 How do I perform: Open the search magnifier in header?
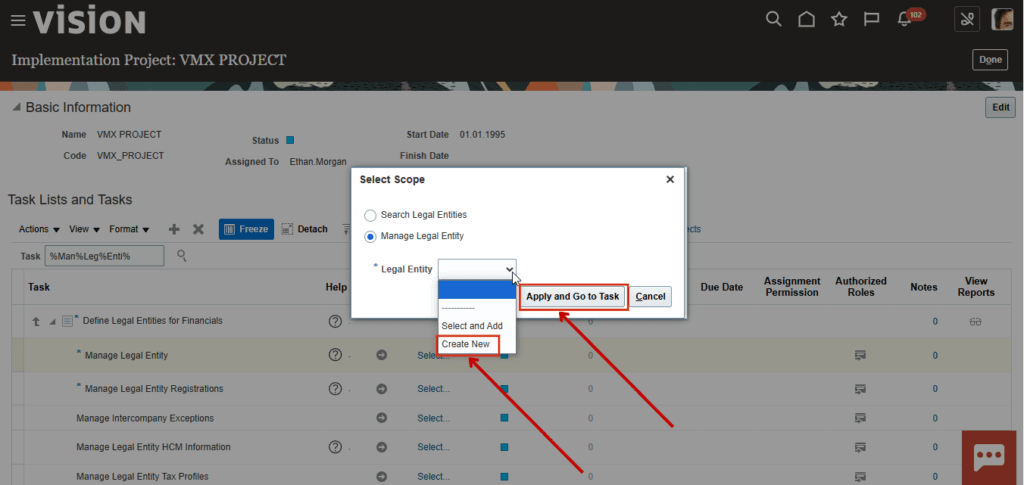(x=773, y=20)
